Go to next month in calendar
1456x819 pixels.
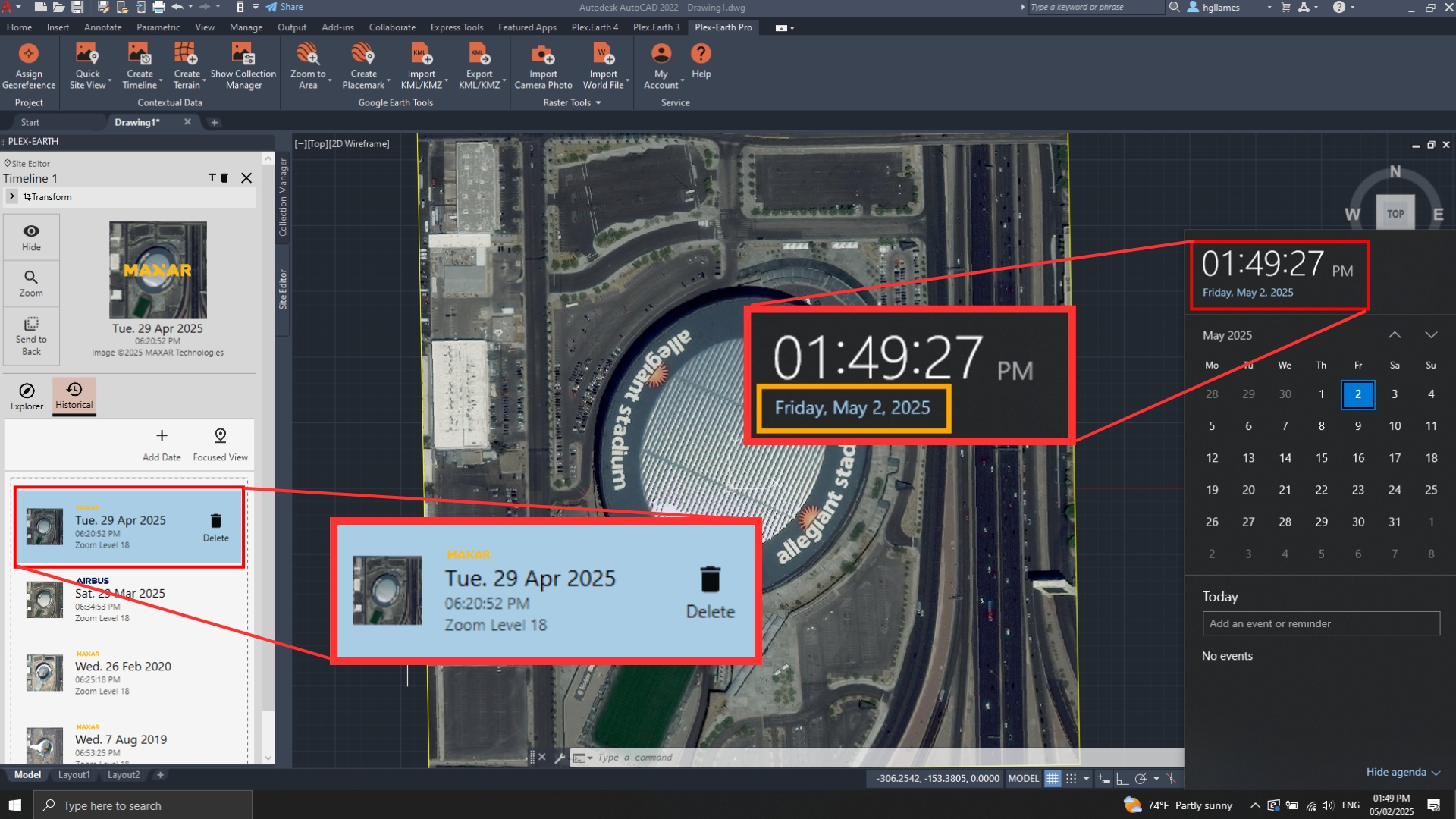pyautogui.click(x=1431, y=335)
